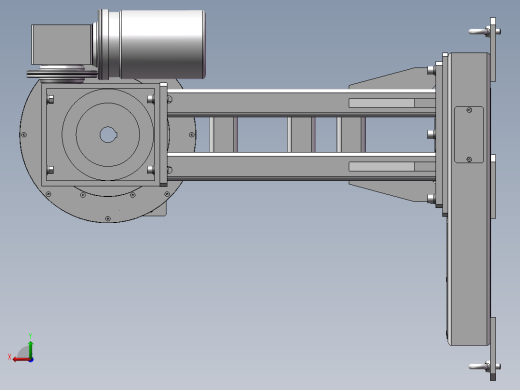Select the large cylindrical motor body

(162, 44)
